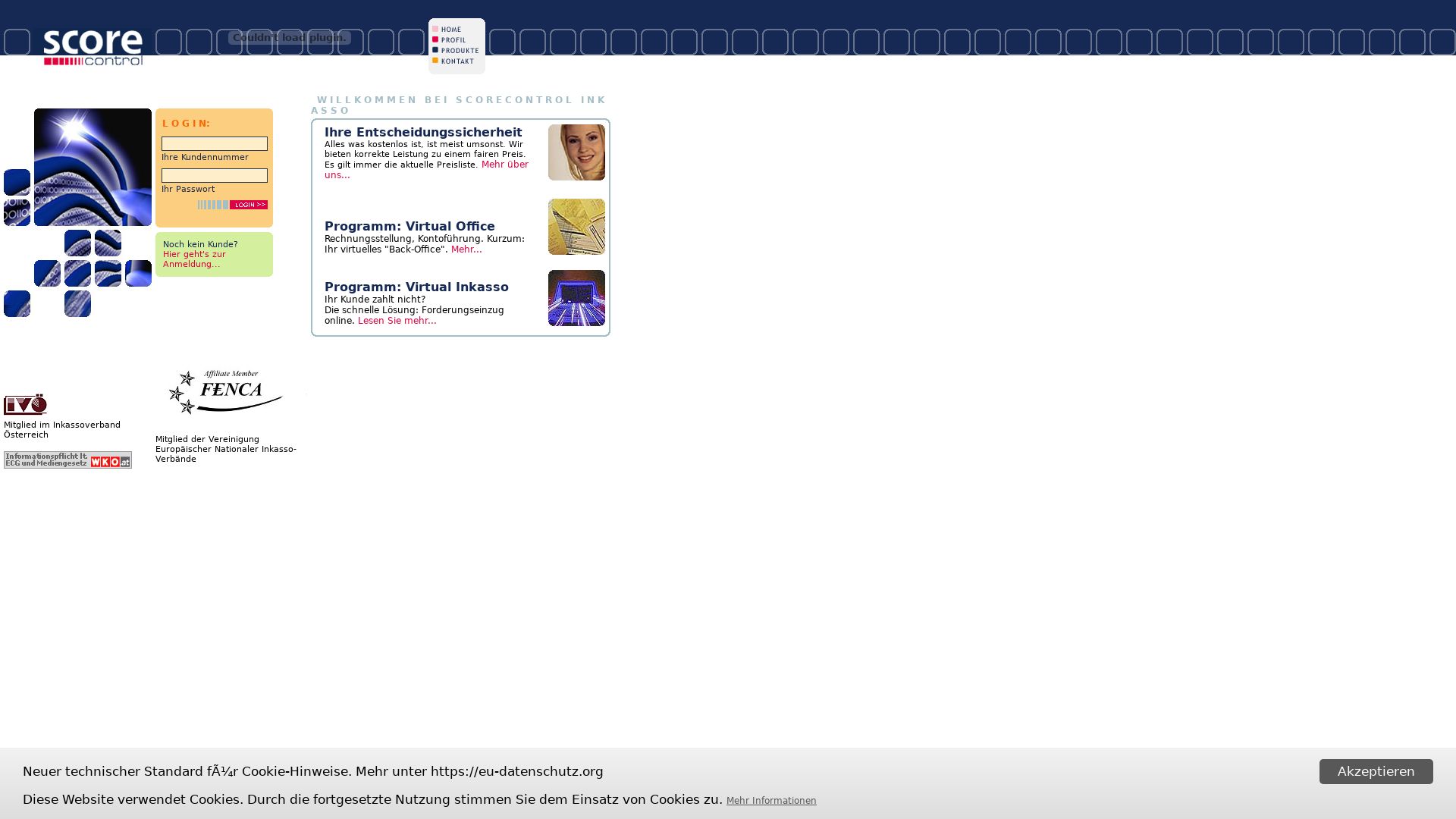Screen dimensions: 1456x819
Task: Click the large blue fiber-optic image
Action: 93,167
